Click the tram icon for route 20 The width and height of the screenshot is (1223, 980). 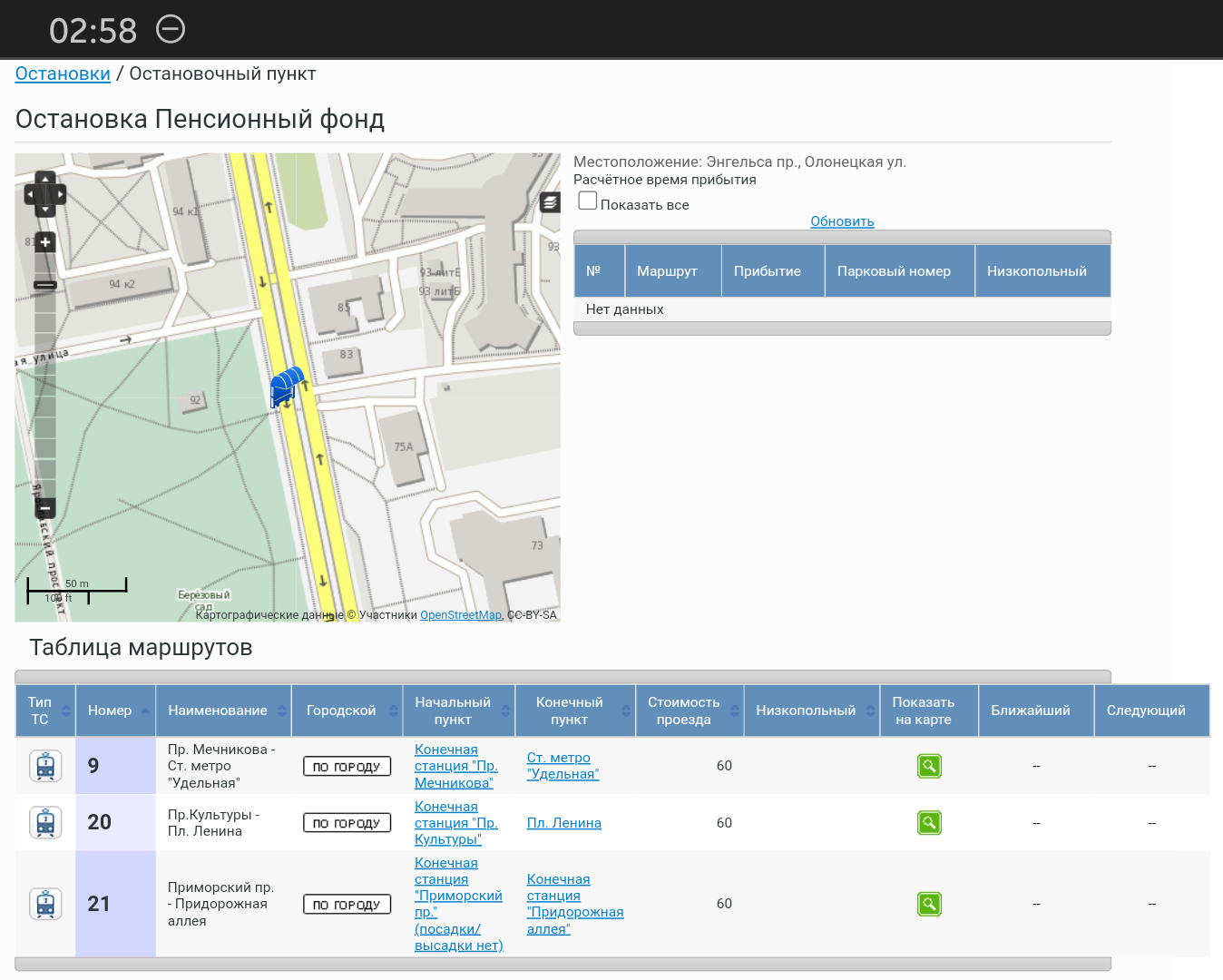coord(45,823)
